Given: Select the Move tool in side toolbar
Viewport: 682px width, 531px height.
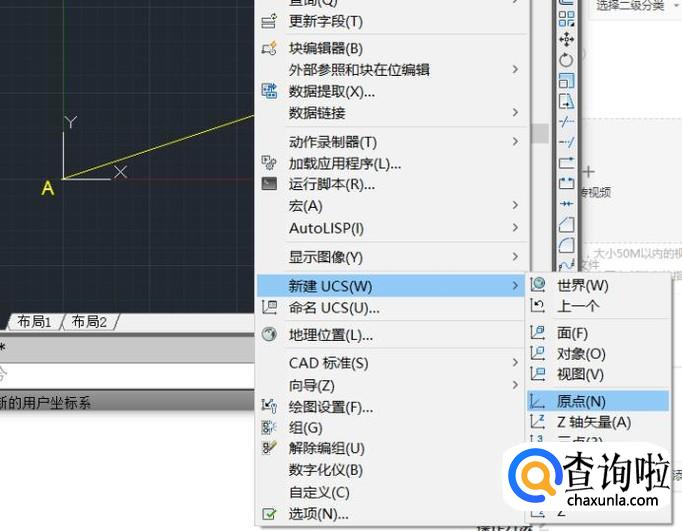Looking at the screenshot, I should click(x=566, y=40).
